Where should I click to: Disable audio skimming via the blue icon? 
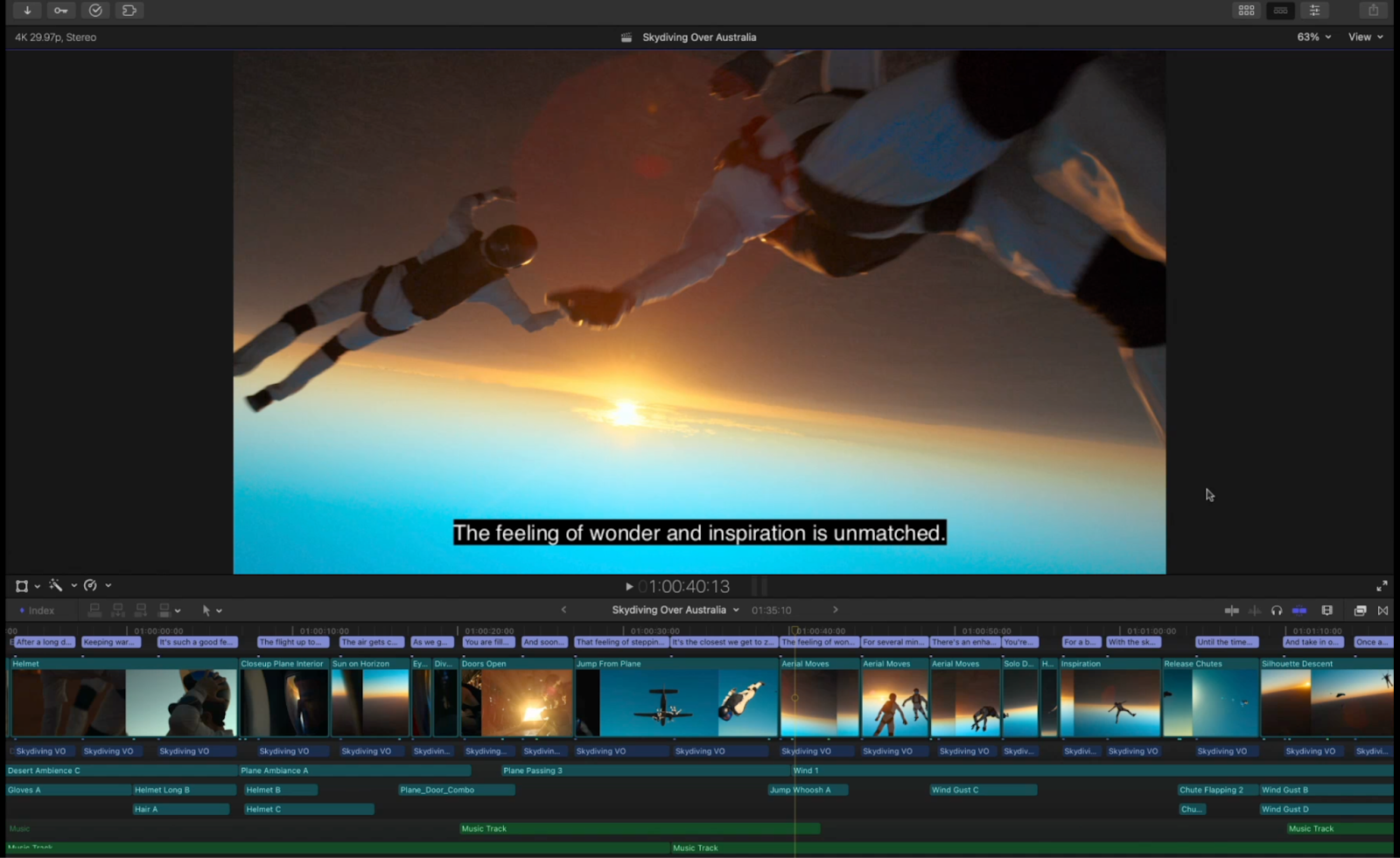coord(1299,610)
